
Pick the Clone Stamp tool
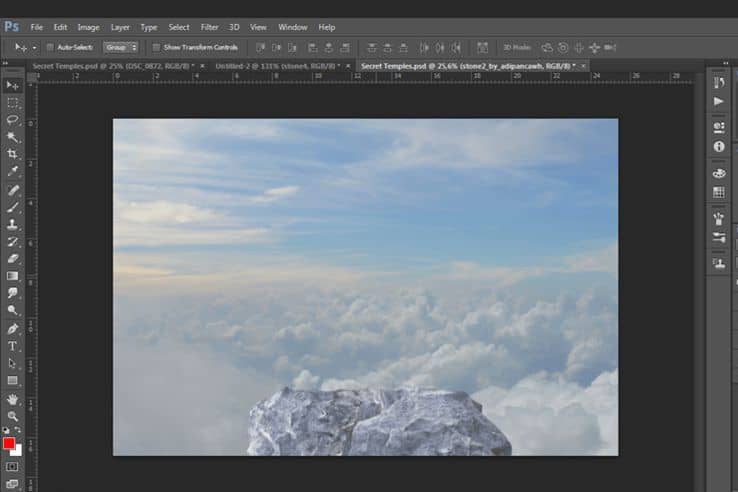13,225
